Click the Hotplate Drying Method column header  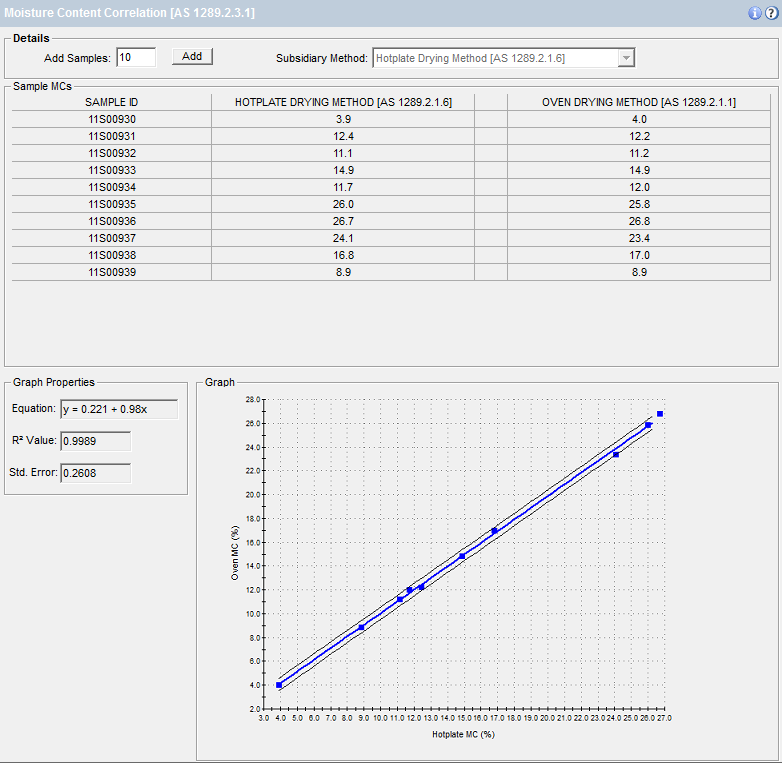click(344, 102)
